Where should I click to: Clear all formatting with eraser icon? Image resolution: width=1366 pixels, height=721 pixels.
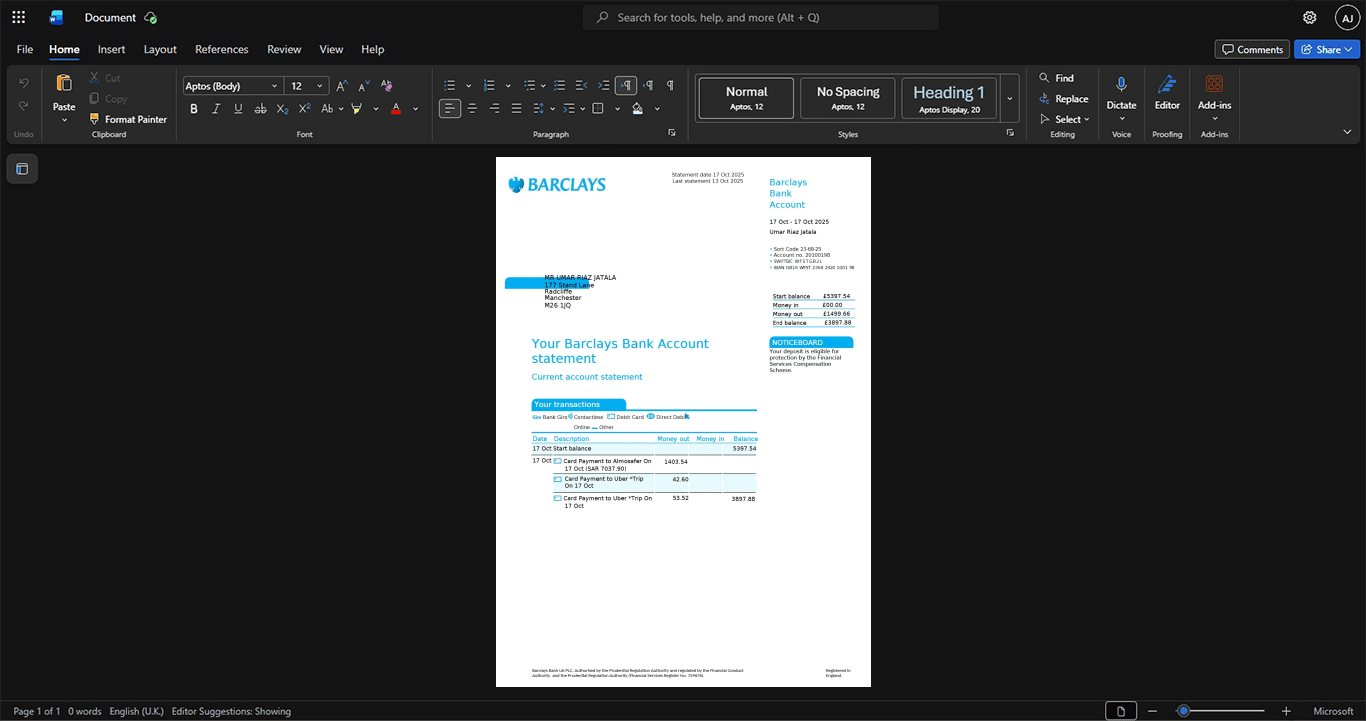[387, 86]
